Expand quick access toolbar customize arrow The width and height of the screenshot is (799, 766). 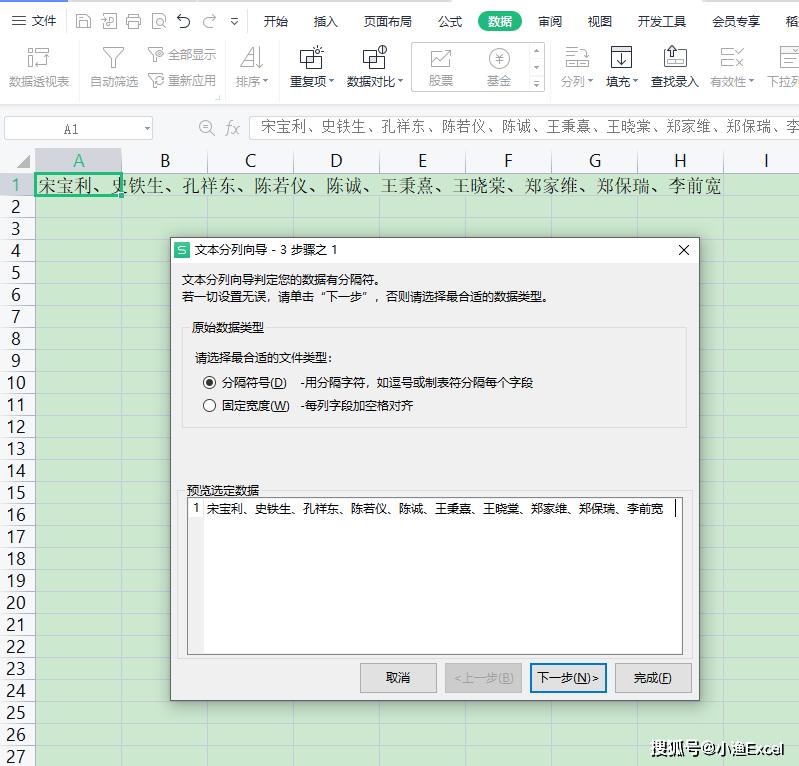coord(234,21)
